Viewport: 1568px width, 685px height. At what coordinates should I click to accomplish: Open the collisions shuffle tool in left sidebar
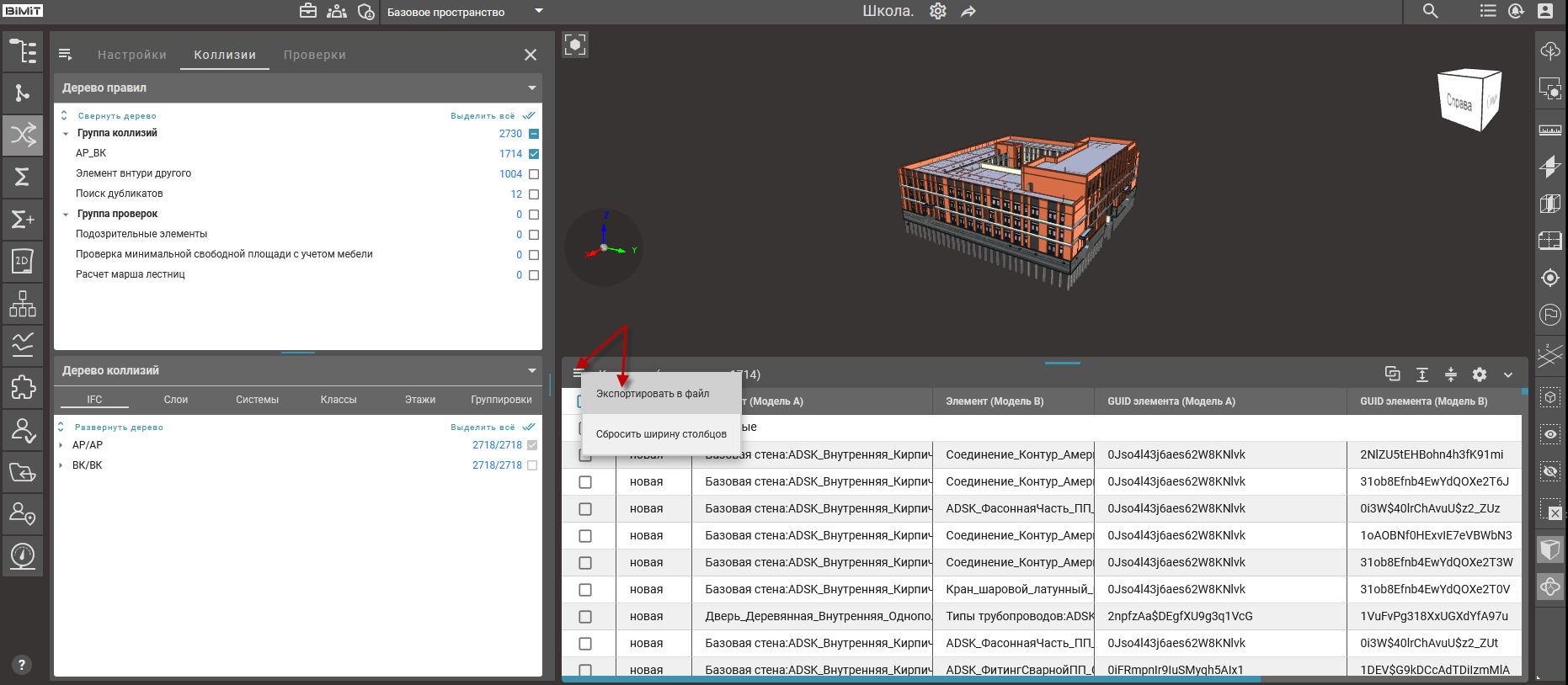click(x=23, y=135)
